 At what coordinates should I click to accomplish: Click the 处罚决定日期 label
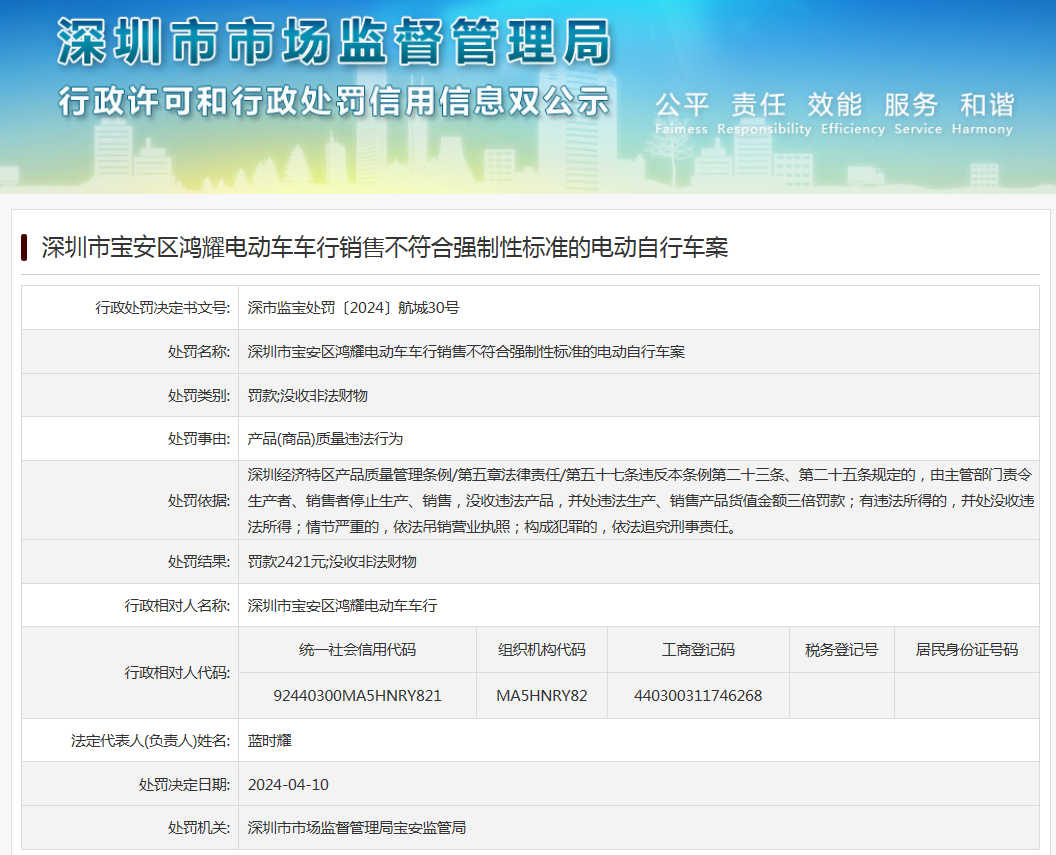click(x=185, y=784)
